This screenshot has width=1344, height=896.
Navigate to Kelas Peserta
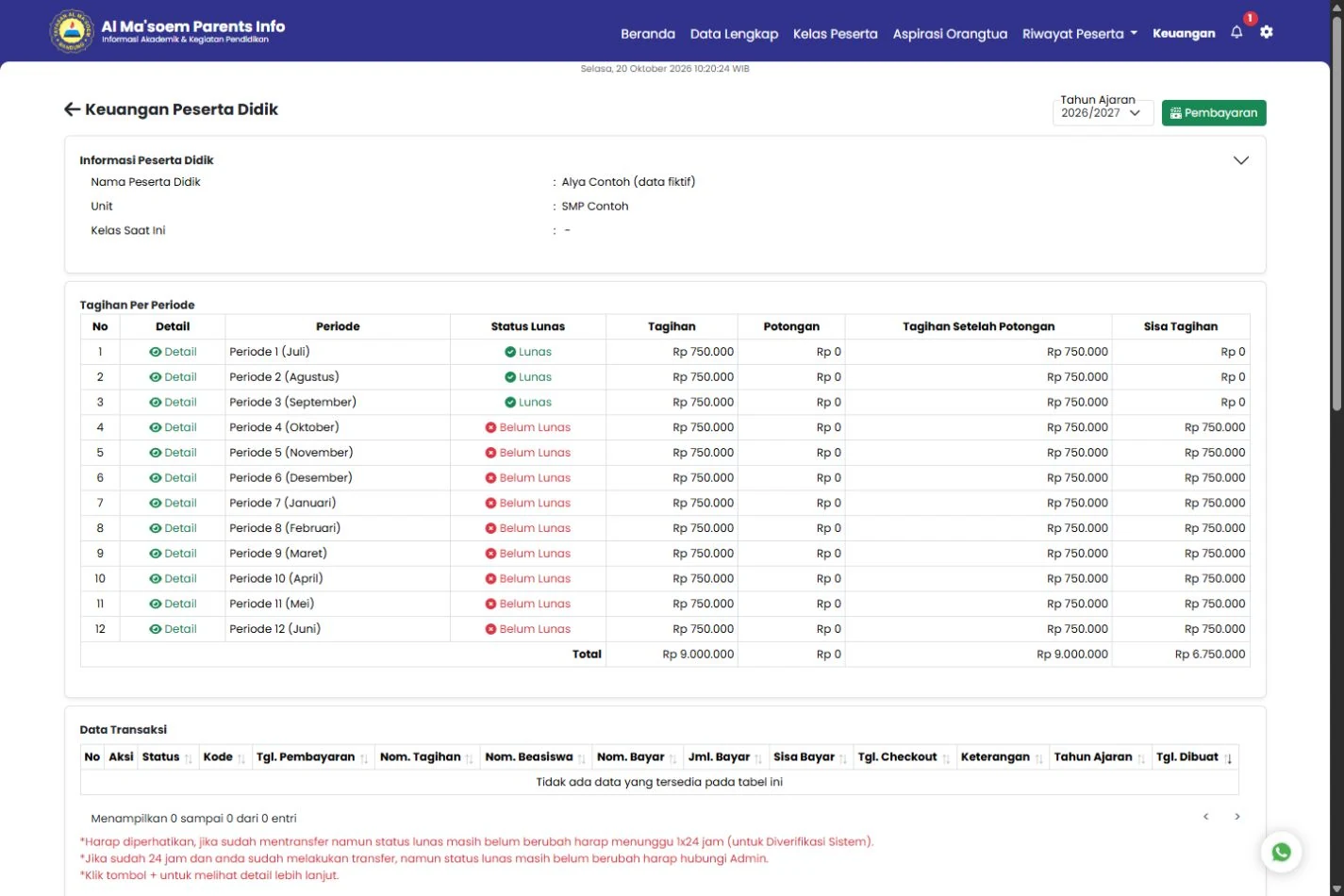pos(836,34)
